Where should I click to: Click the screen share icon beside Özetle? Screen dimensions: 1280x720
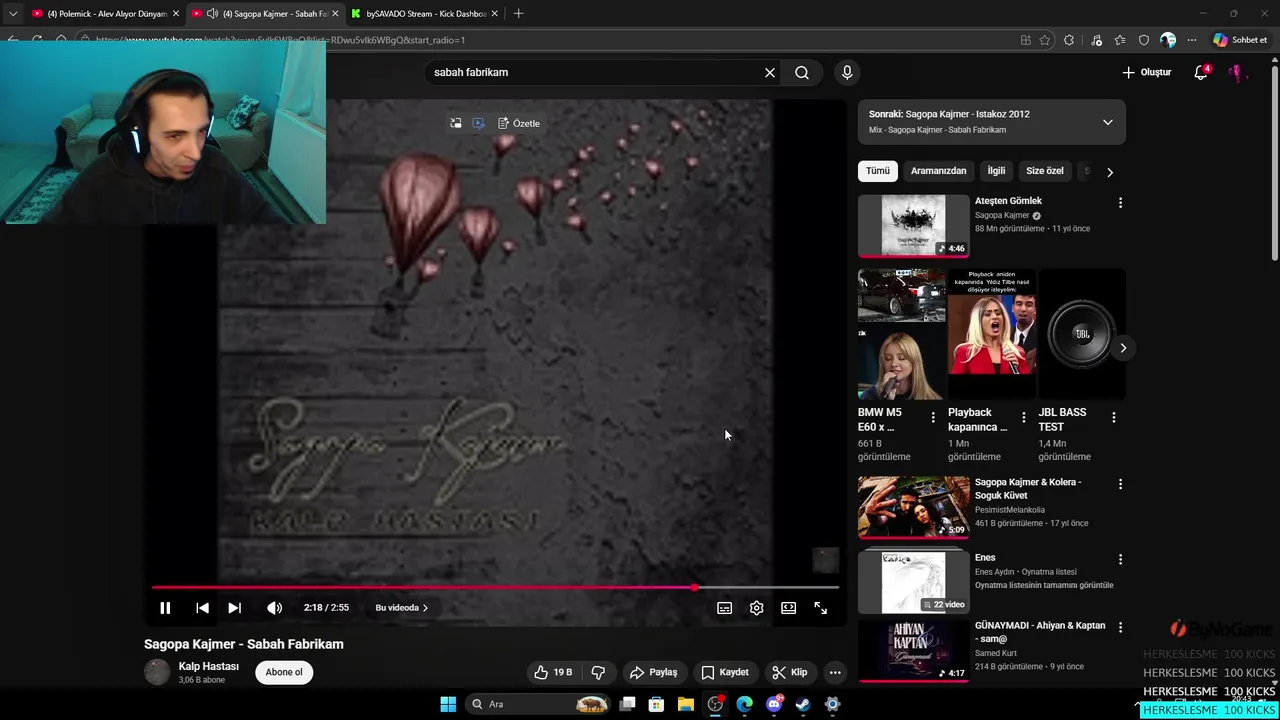479,123
